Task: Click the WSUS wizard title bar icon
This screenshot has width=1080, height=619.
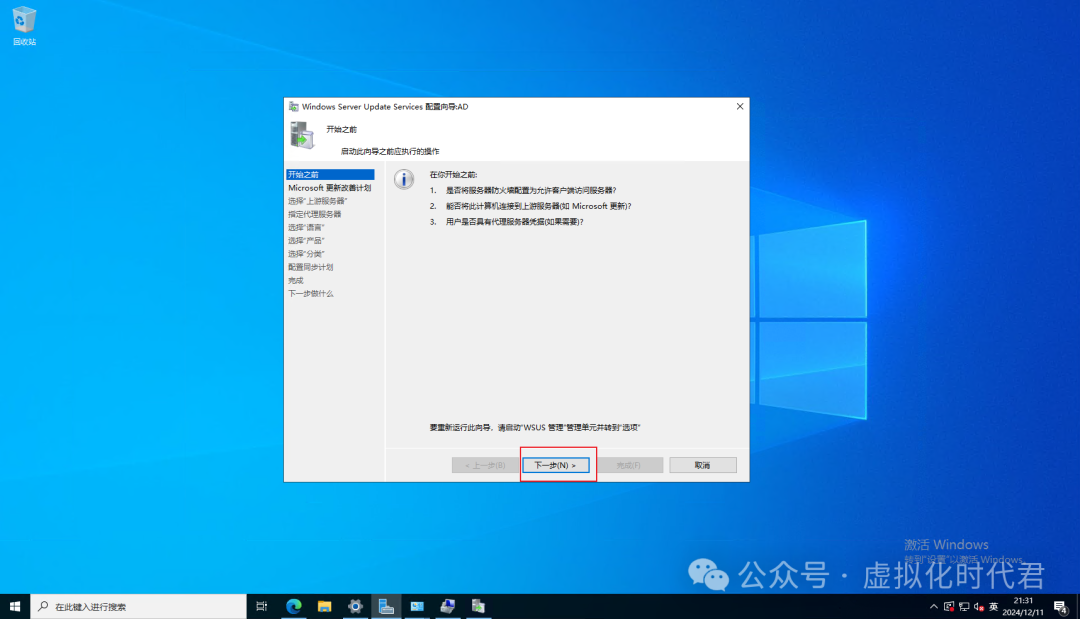Action: click(293, 107)
